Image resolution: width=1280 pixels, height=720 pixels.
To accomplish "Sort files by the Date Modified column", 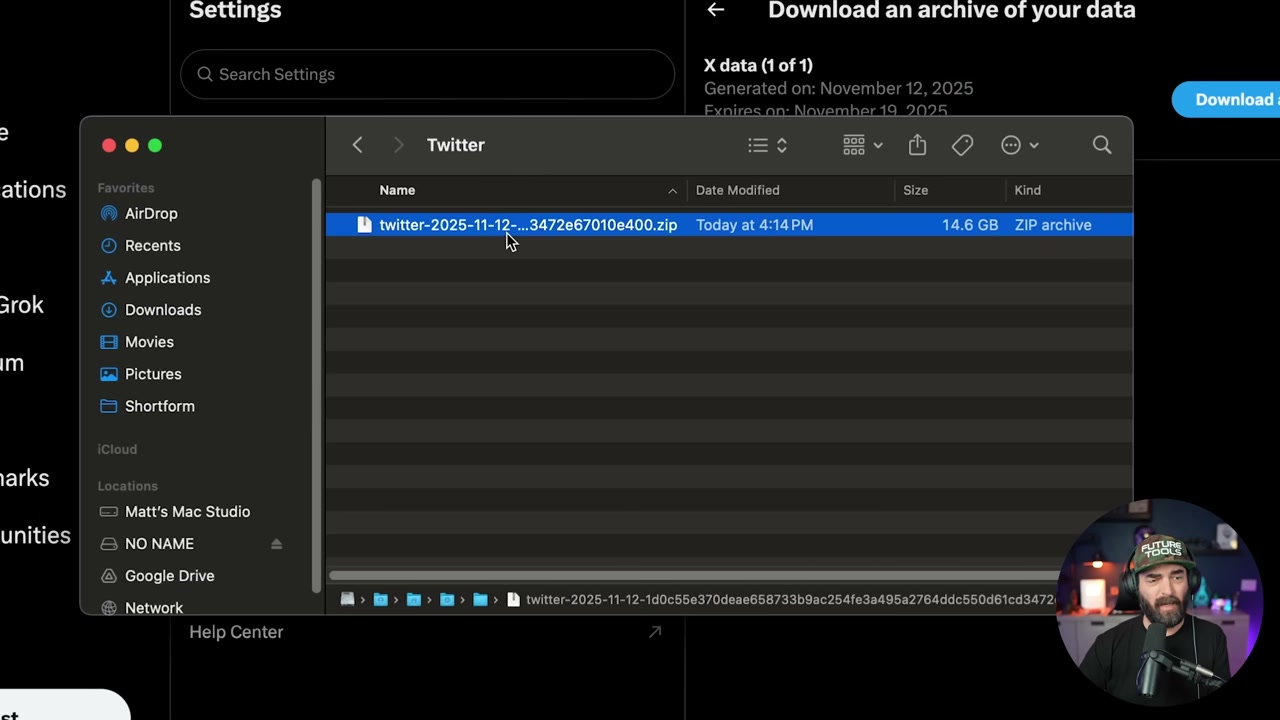I will pos(738,190).
